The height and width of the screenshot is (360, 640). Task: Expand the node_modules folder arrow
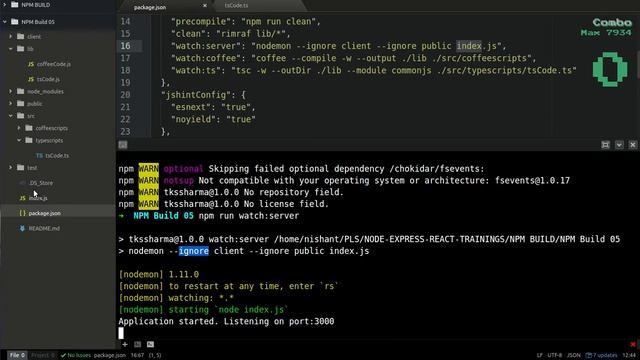11,91
